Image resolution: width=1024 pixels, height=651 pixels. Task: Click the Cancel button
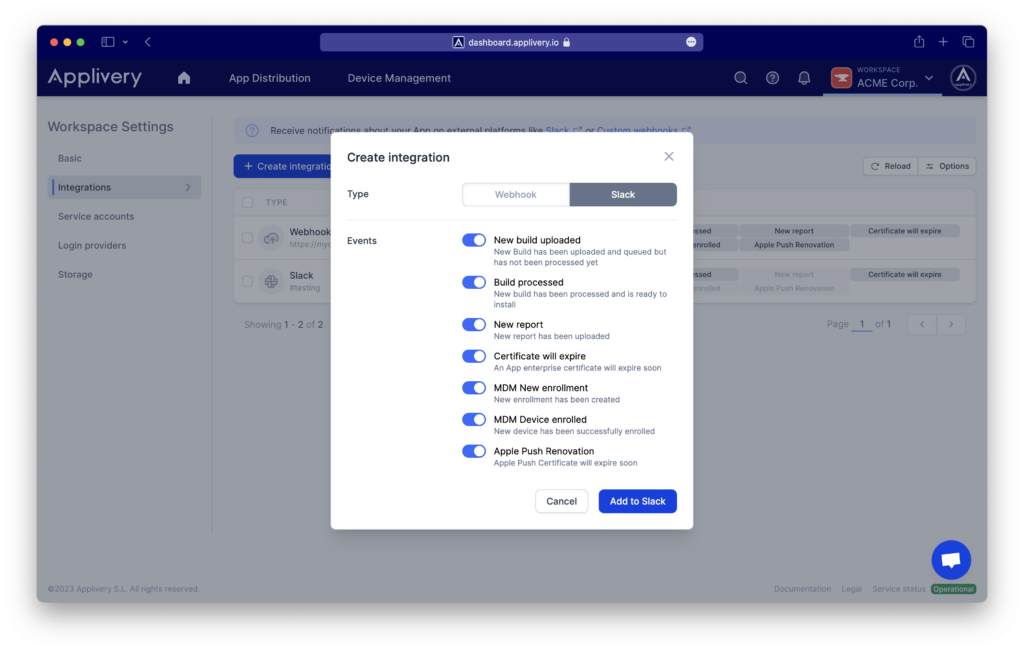tap(562, 501)
